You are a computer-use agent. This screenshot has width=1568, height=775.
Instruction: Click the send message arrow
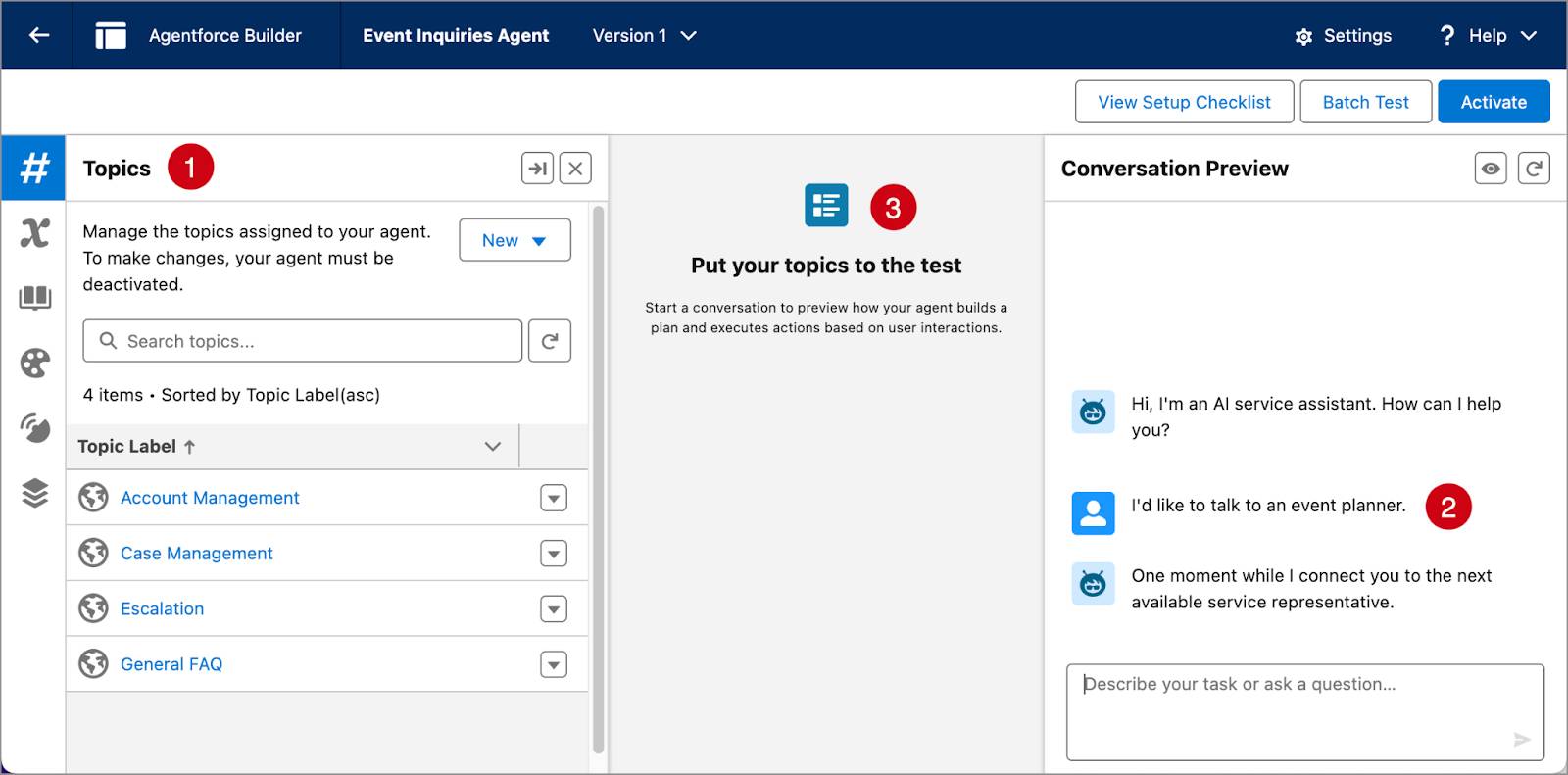[x=1521, y=740]
